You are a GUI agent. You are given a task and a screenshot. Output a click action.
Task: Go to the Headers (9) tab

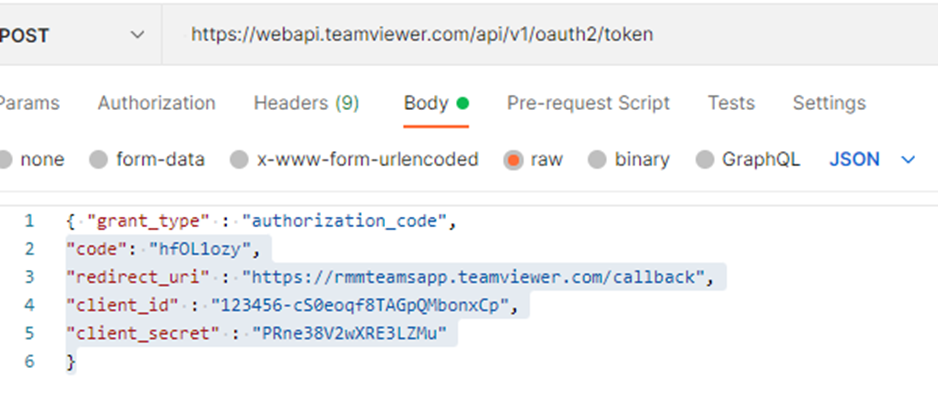click(306, 103)
